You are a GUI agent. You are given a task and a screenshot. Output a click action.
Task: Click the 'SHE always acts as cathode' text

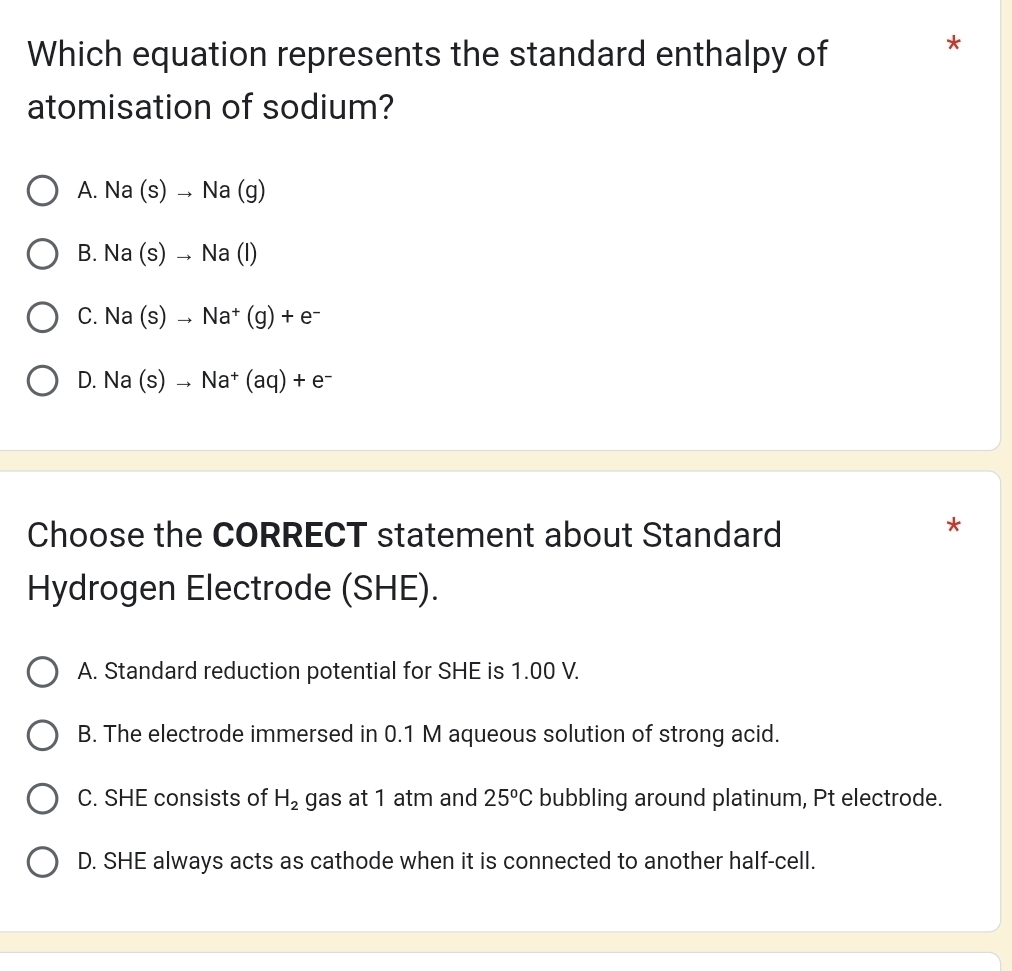(x=446, y=861)
